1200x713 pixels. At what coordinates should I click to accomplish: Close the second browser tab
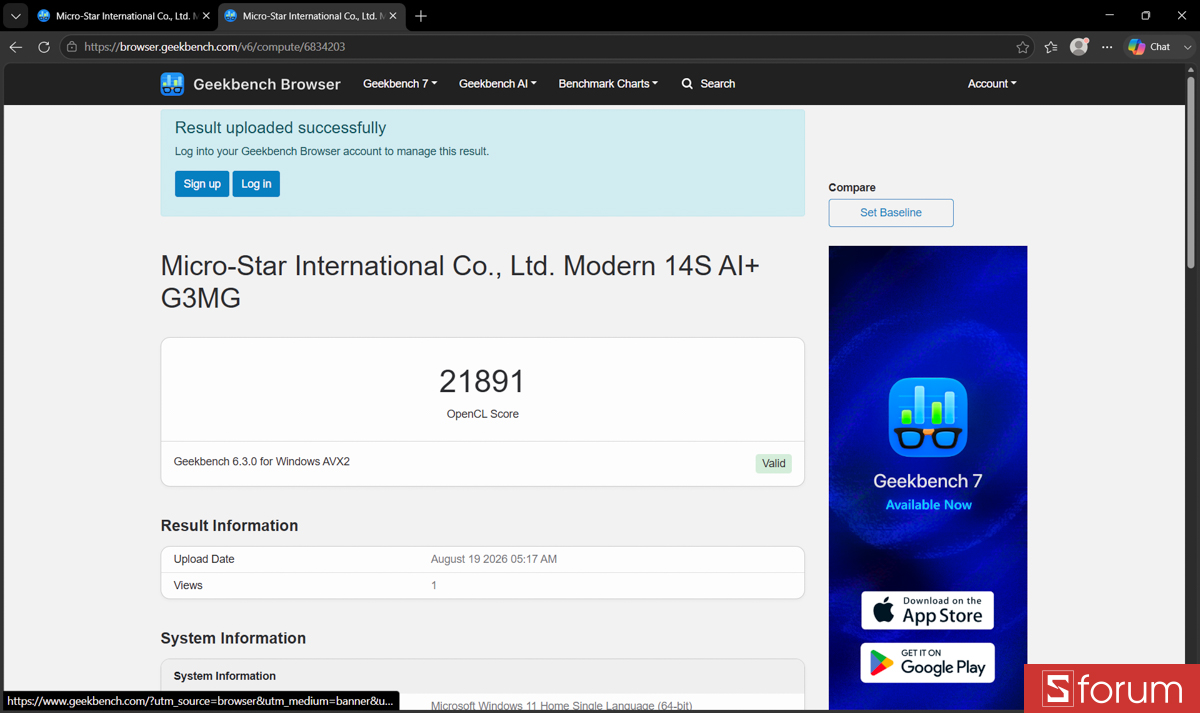(x=392, y=16)
